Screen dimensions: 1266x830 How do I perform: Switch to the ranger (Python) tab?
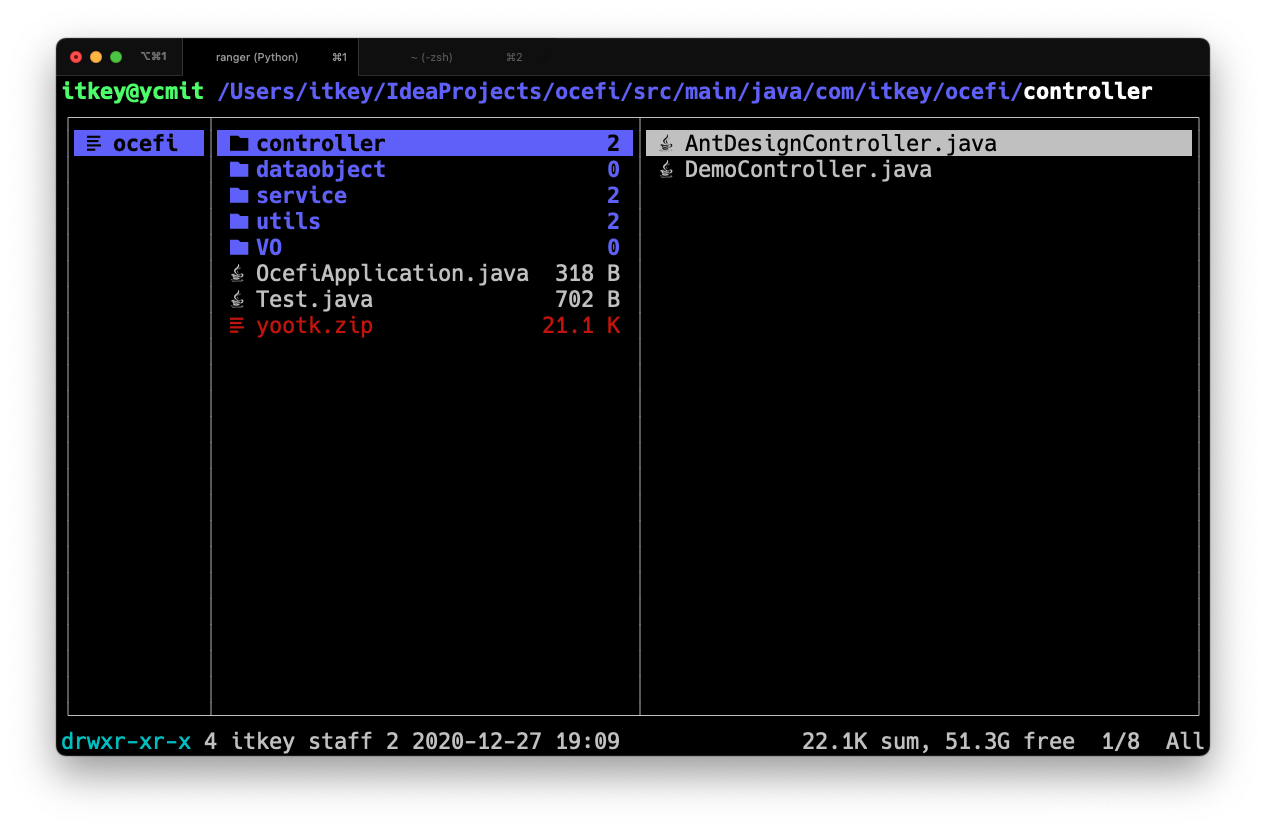[x=257, y=57]
